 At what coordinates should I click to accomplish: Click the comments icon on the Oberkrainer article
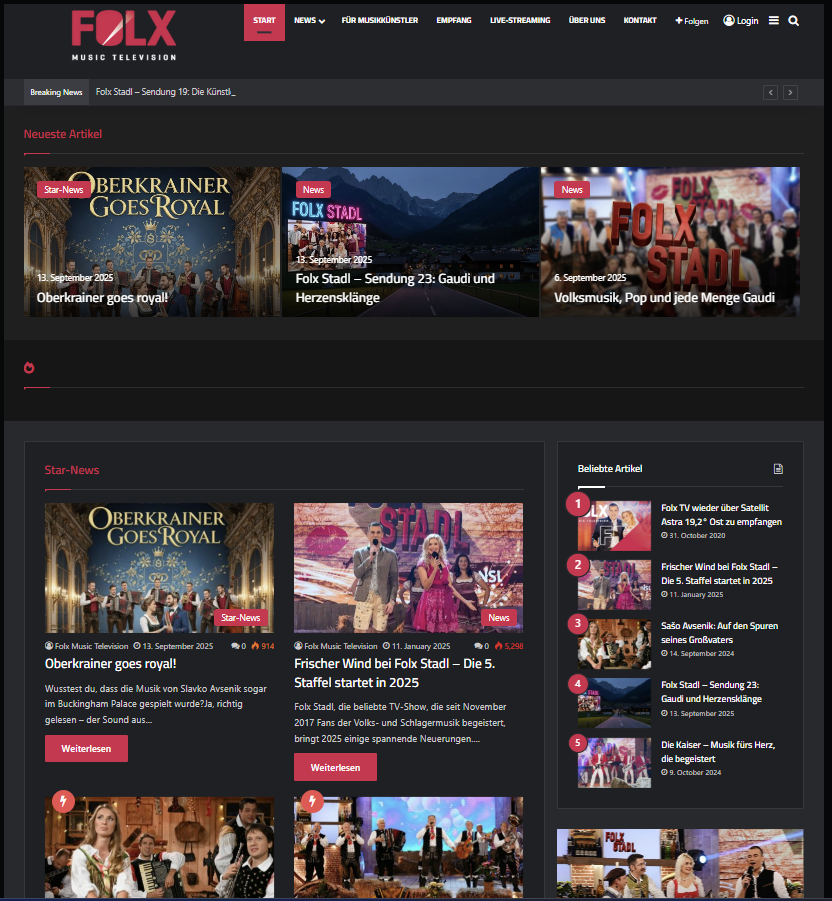[234, 646]
